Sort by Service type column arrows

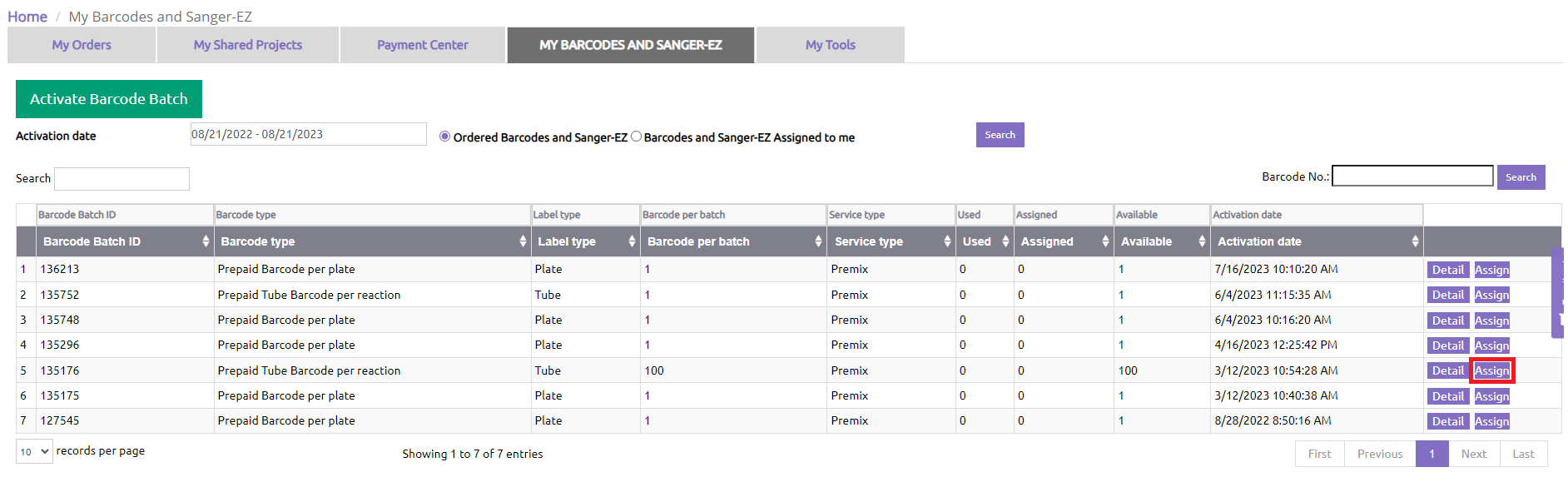947,241
